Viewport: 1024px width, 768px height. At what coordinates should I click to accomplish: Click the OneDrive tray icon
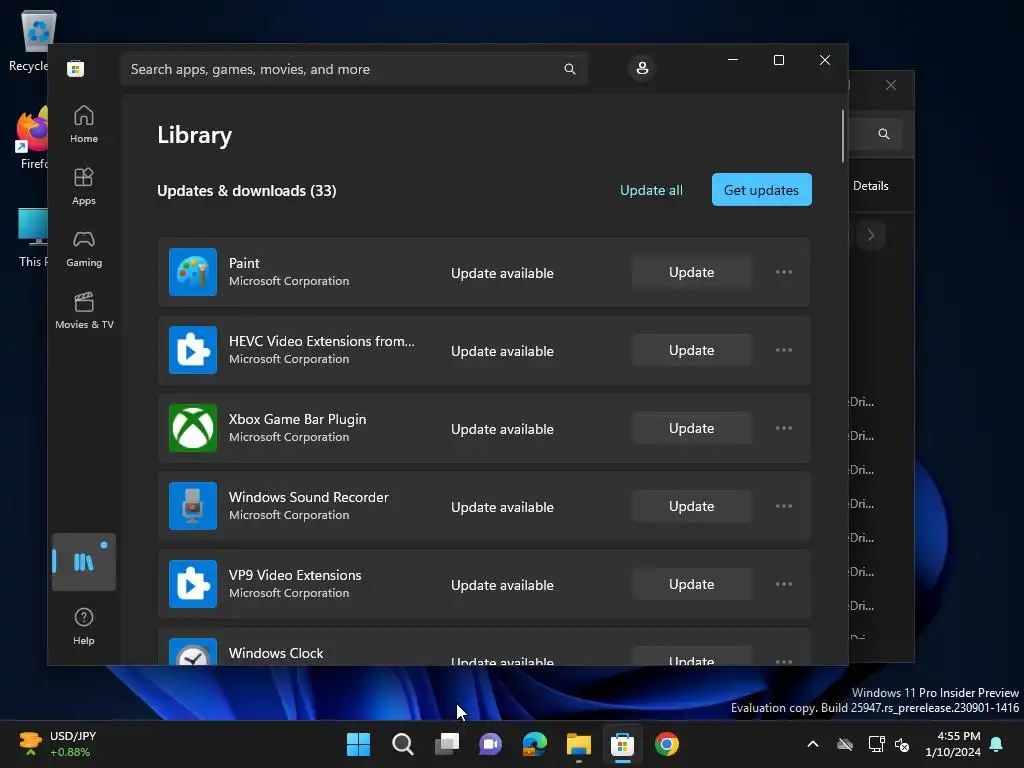[x=845, y=744]
